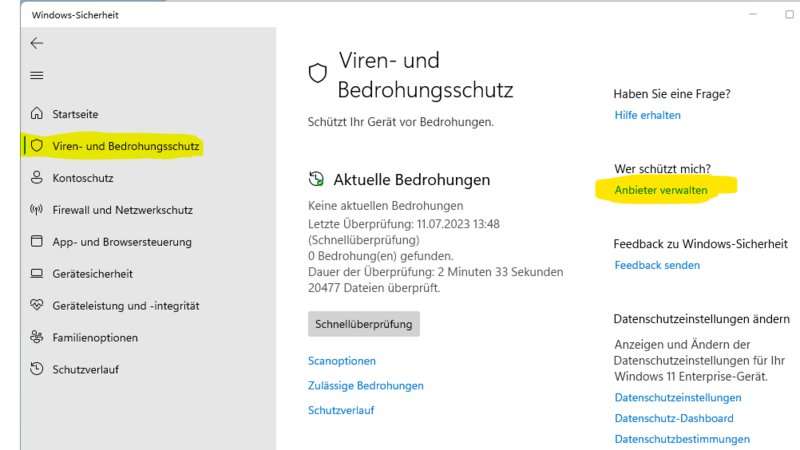
Task: Open the hamburger navigation menu
Action: click(37, 75)
